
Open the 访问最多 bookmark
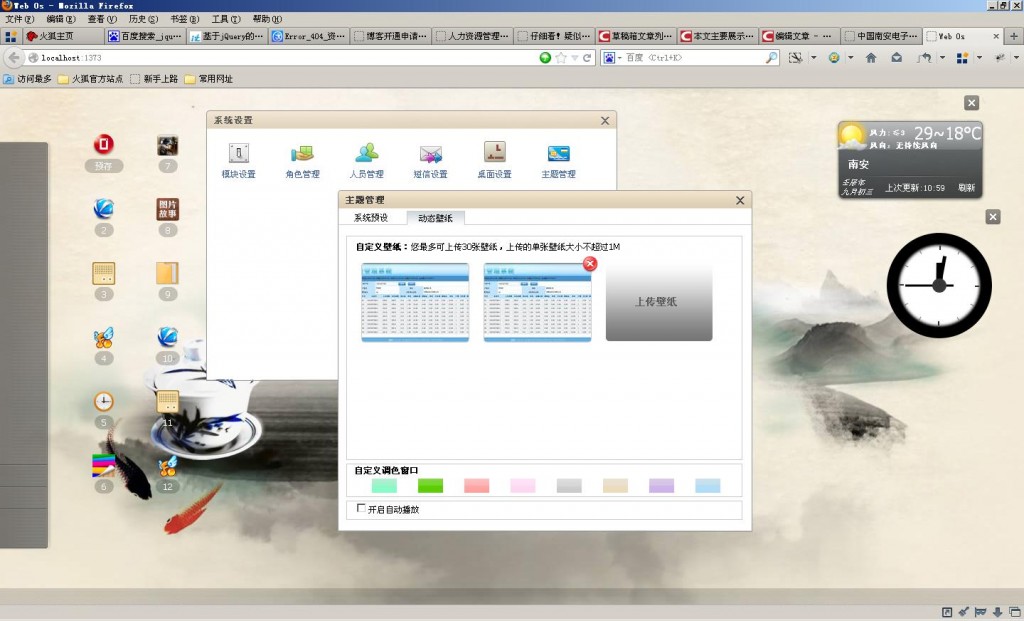click(27, 79)
